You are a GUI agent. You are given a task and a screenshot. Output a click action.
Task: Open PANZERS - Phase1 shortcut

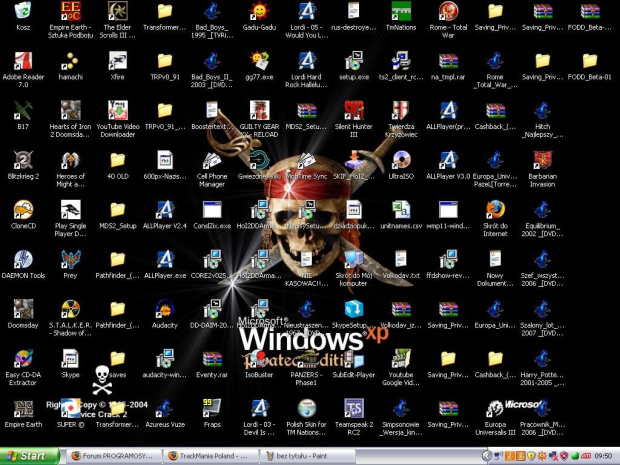pyautogui.click(x=306, y=359)
